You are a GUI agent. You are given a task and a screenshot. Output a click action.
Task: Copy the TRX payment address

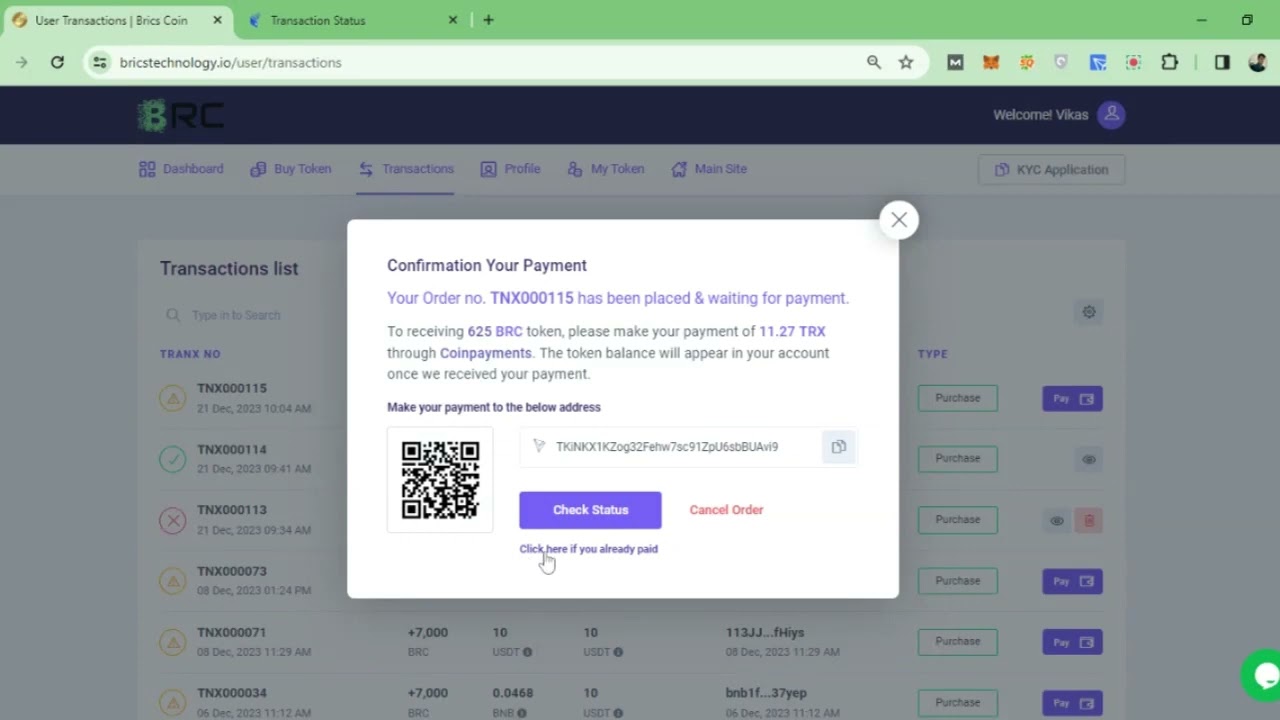[x=838, y=447]
